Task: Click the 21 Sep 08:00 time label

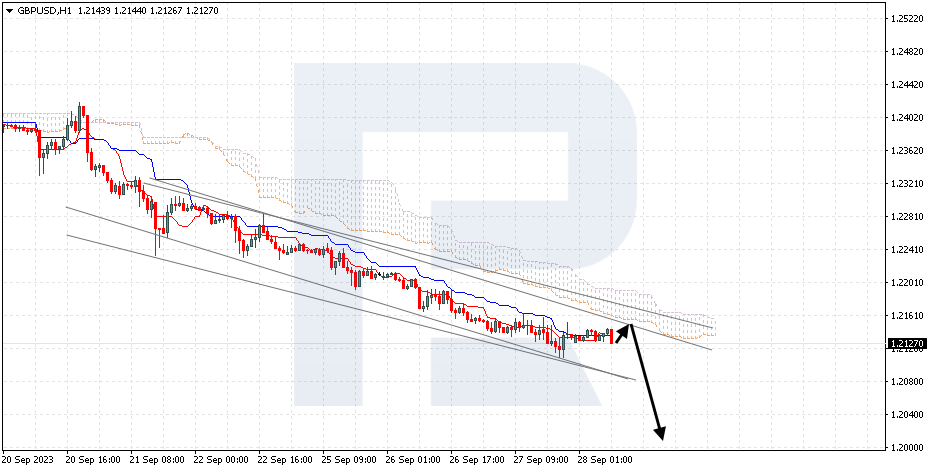Action: click(158, 460)
